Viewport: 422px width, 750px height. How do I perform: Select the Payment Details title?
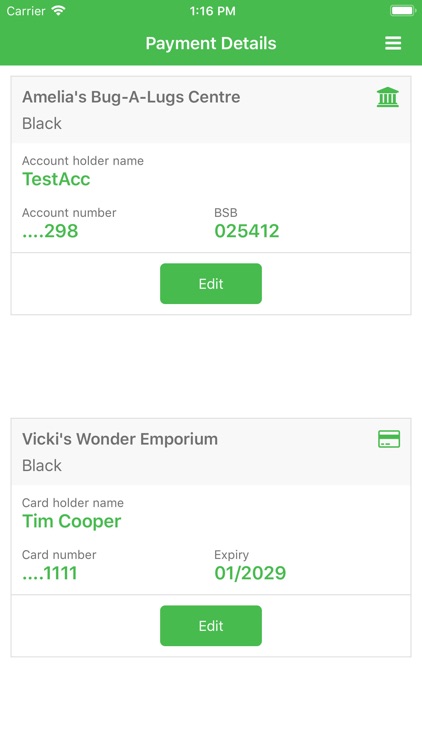211,44
